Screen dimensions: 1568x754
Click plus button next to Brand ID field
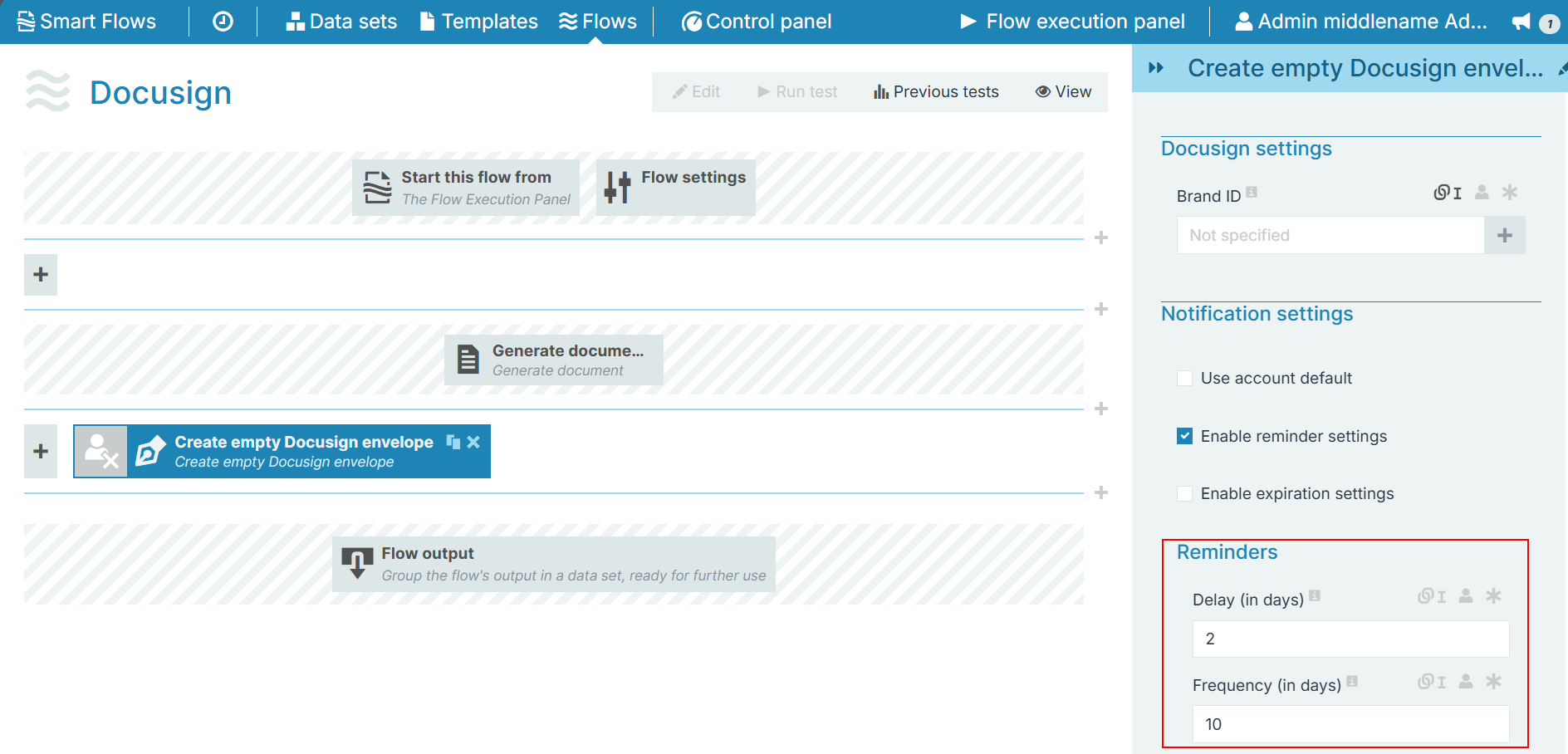click(1504, 235)
